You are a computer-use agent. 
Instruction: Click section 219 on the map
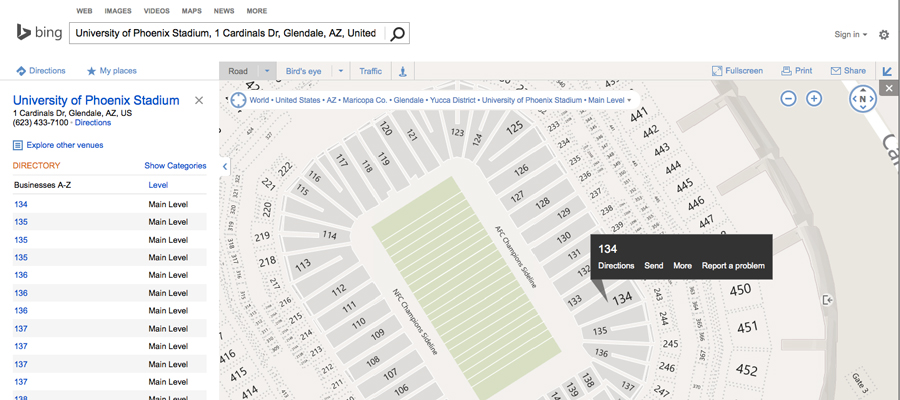coord(262,236)
